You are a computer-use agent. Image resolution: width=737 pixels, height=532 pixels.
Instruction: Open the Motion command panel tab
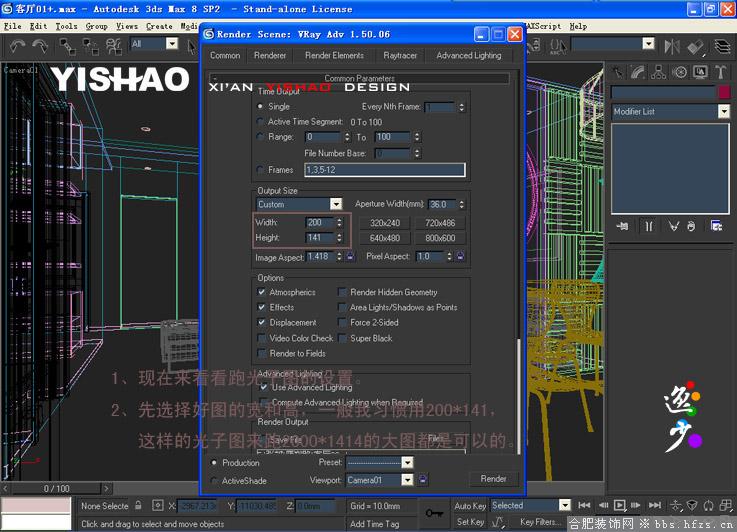pyautogui.click(x=679, y=72)
